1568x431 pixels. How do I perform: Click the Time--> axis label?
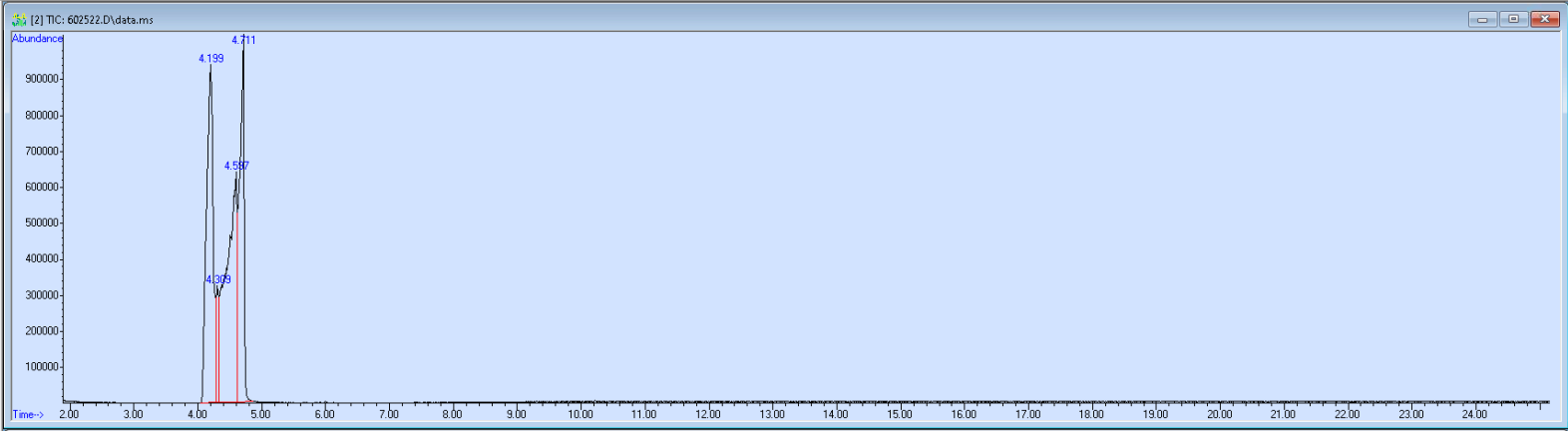tap(28, 414)
